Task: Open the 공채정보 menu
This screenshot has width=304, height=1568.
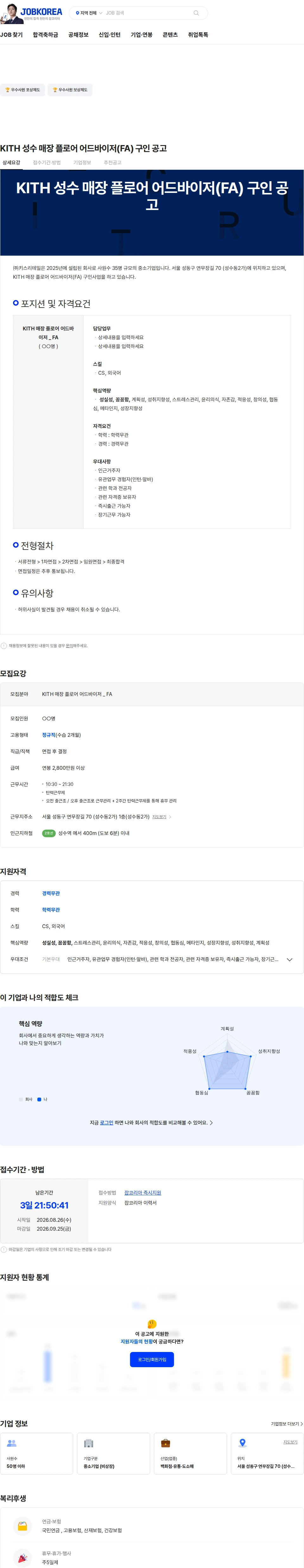Action: tap(79, 35)
